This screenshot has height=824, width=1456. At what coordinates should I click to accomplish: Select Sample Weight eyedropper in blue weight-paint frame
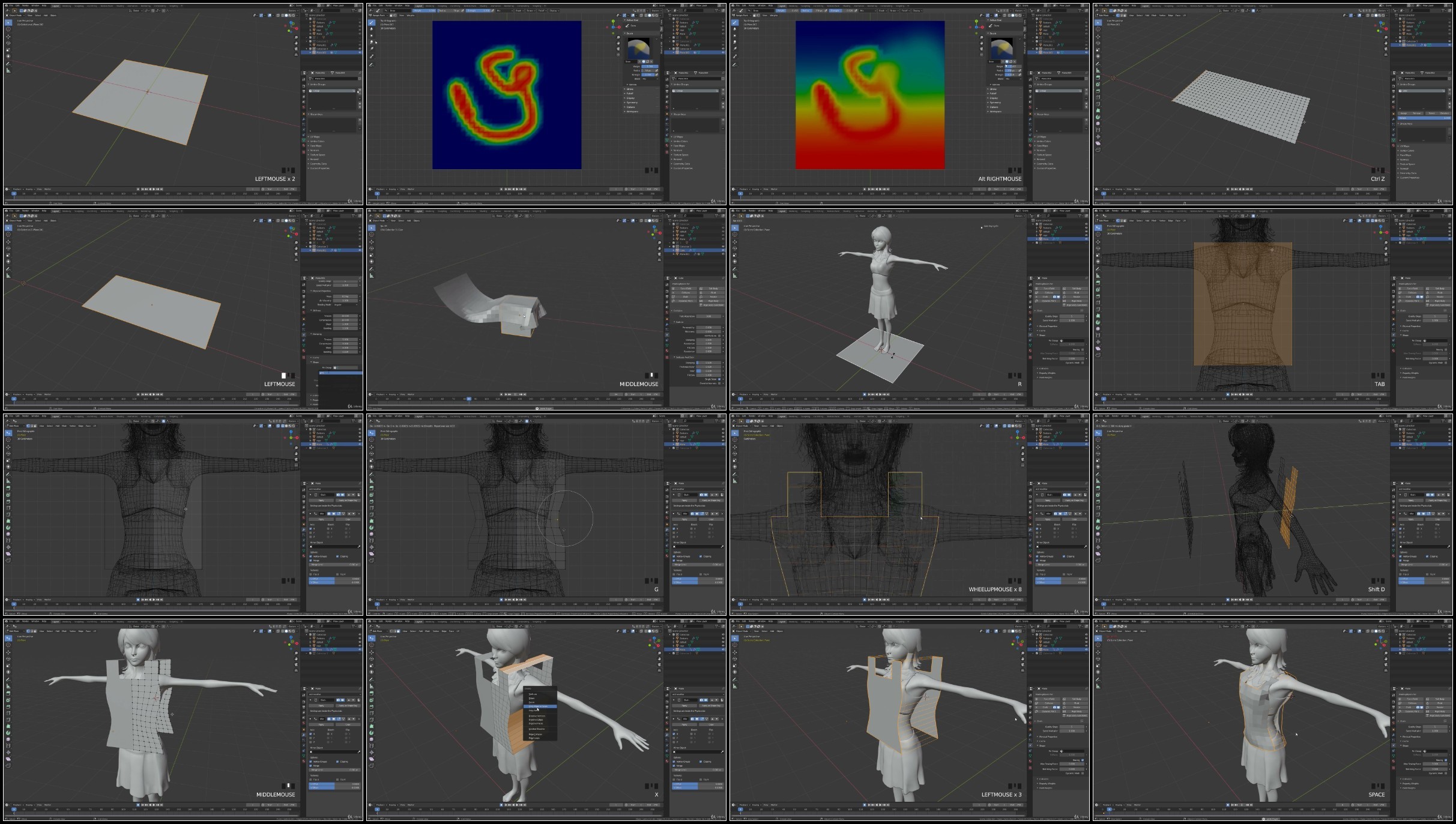coord(372,56)
